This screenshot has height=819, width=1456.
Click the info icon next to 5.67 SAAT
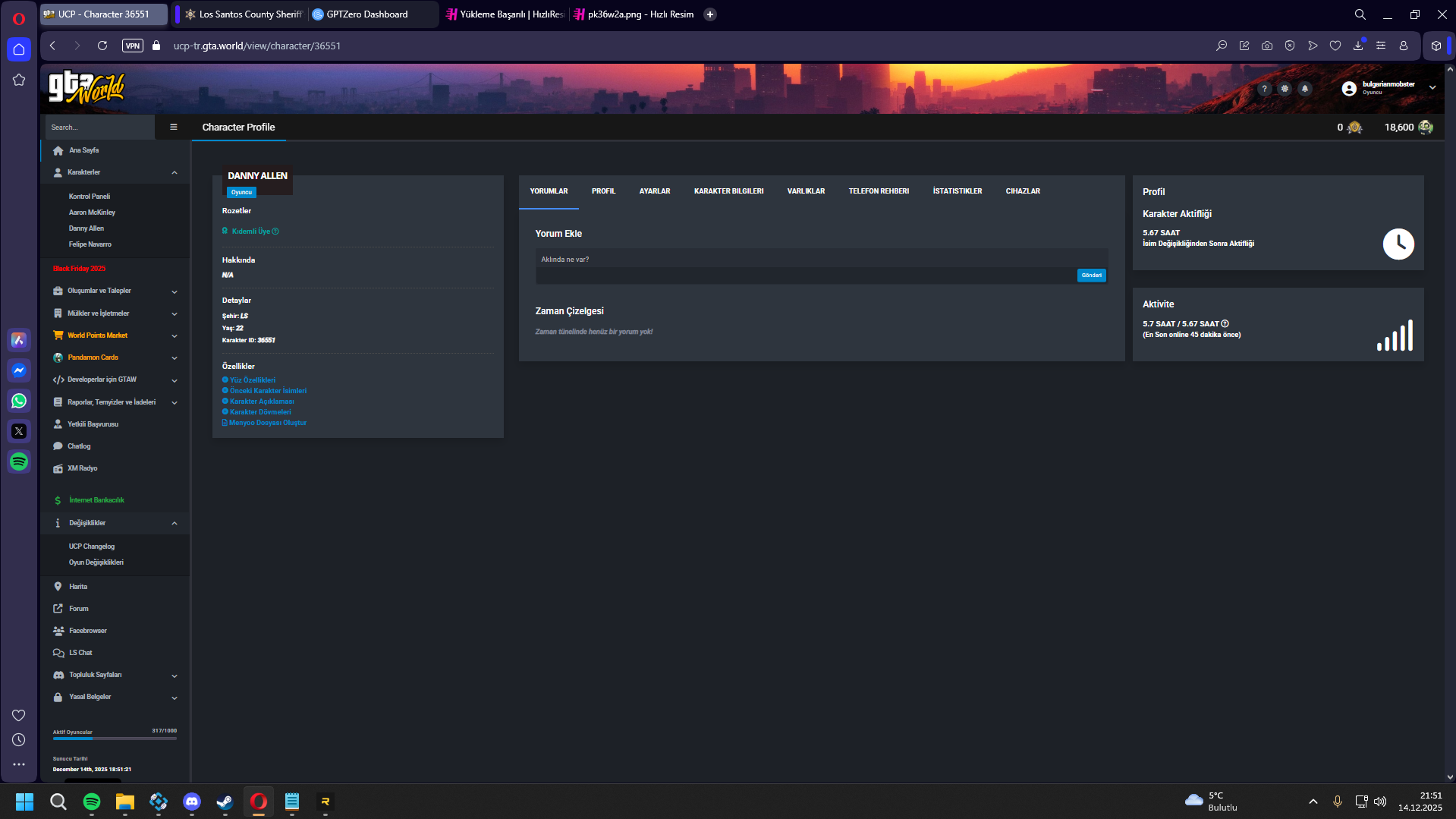coord(1225,323)
